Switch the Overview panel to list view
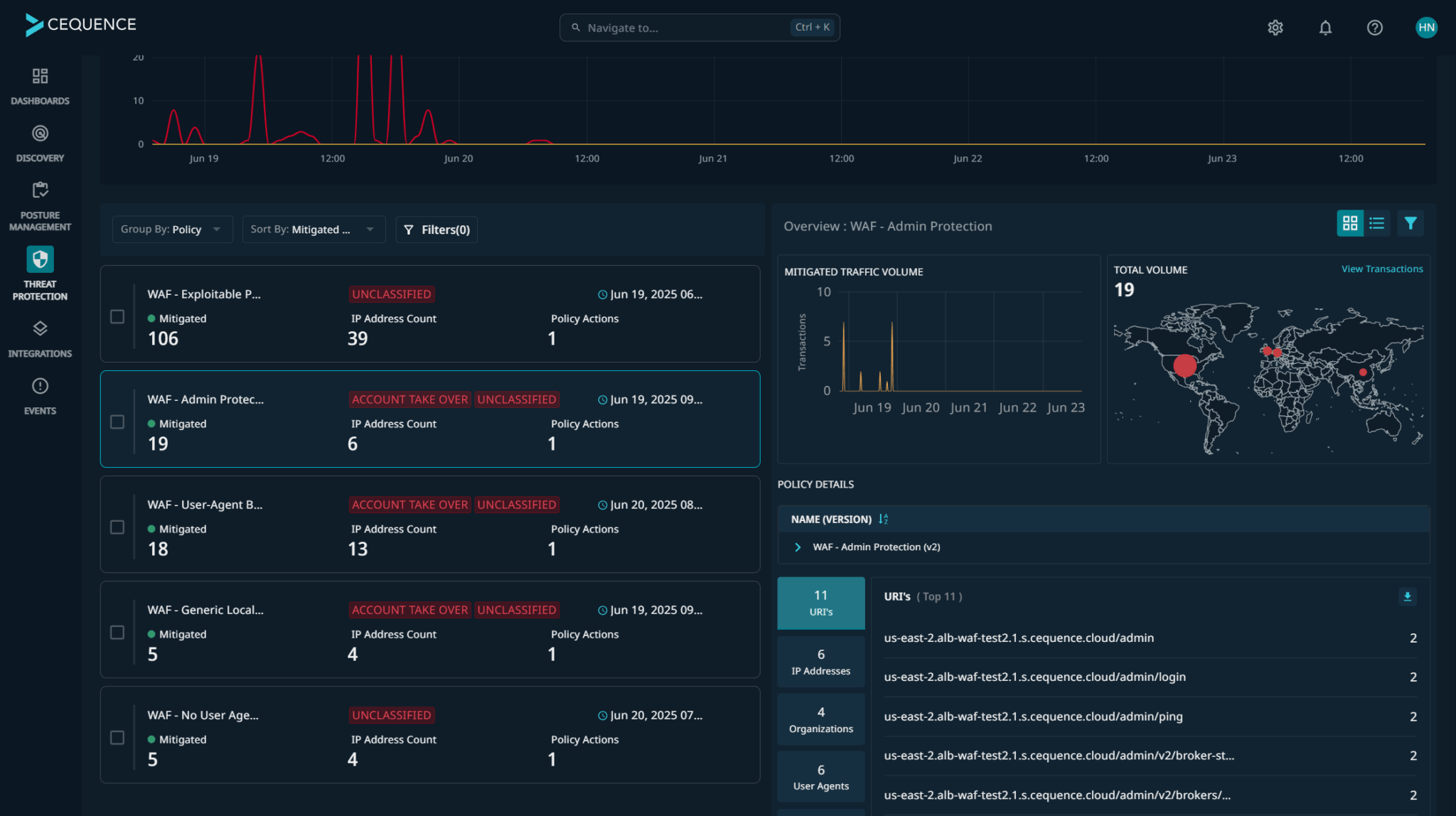The height and width of the screenshot is (816, 1456). click(1377, 222)
